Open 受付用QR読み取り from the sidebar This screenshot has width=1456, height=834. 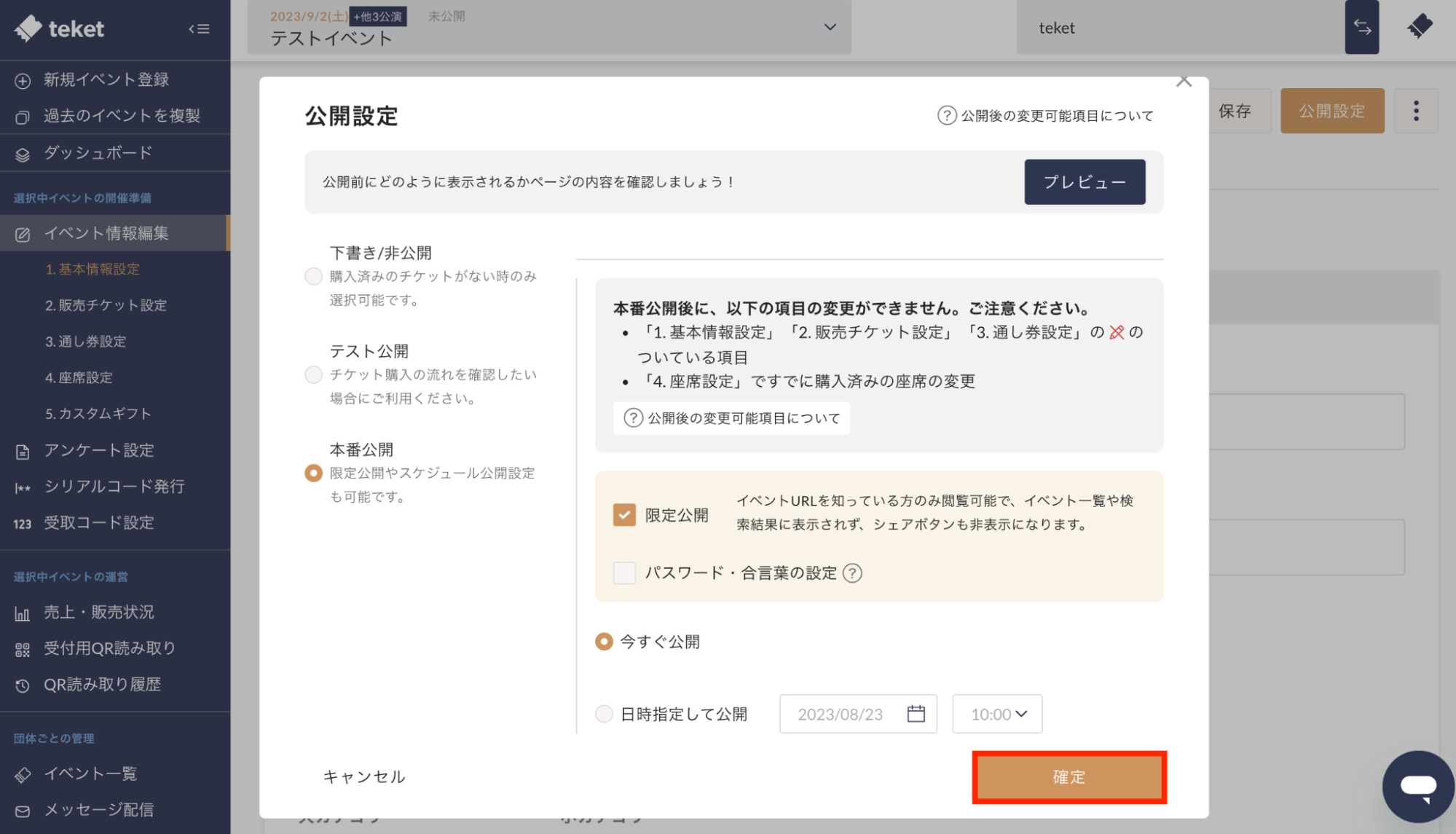109,648
